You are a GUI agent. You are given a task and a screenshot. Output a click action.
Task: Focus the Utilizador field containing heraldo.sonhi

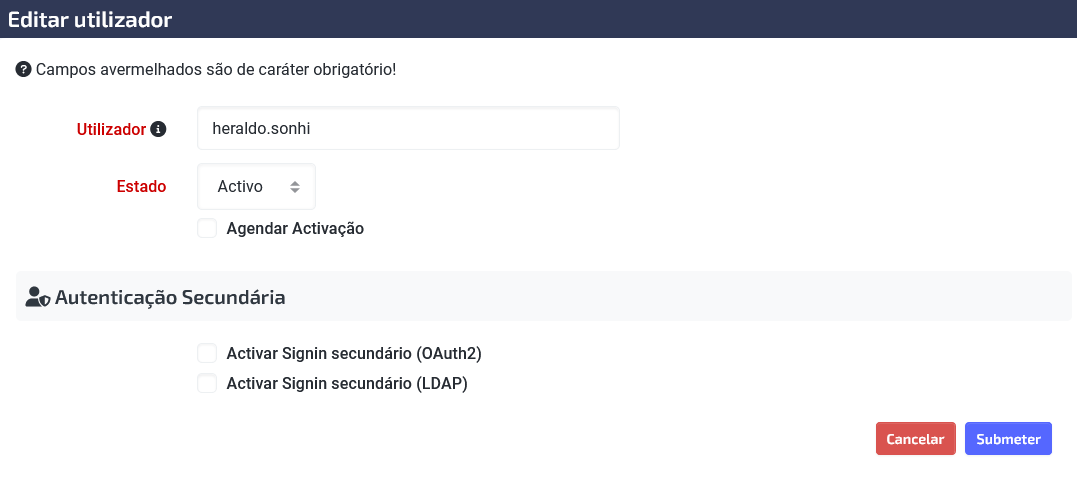coord(408,128)
